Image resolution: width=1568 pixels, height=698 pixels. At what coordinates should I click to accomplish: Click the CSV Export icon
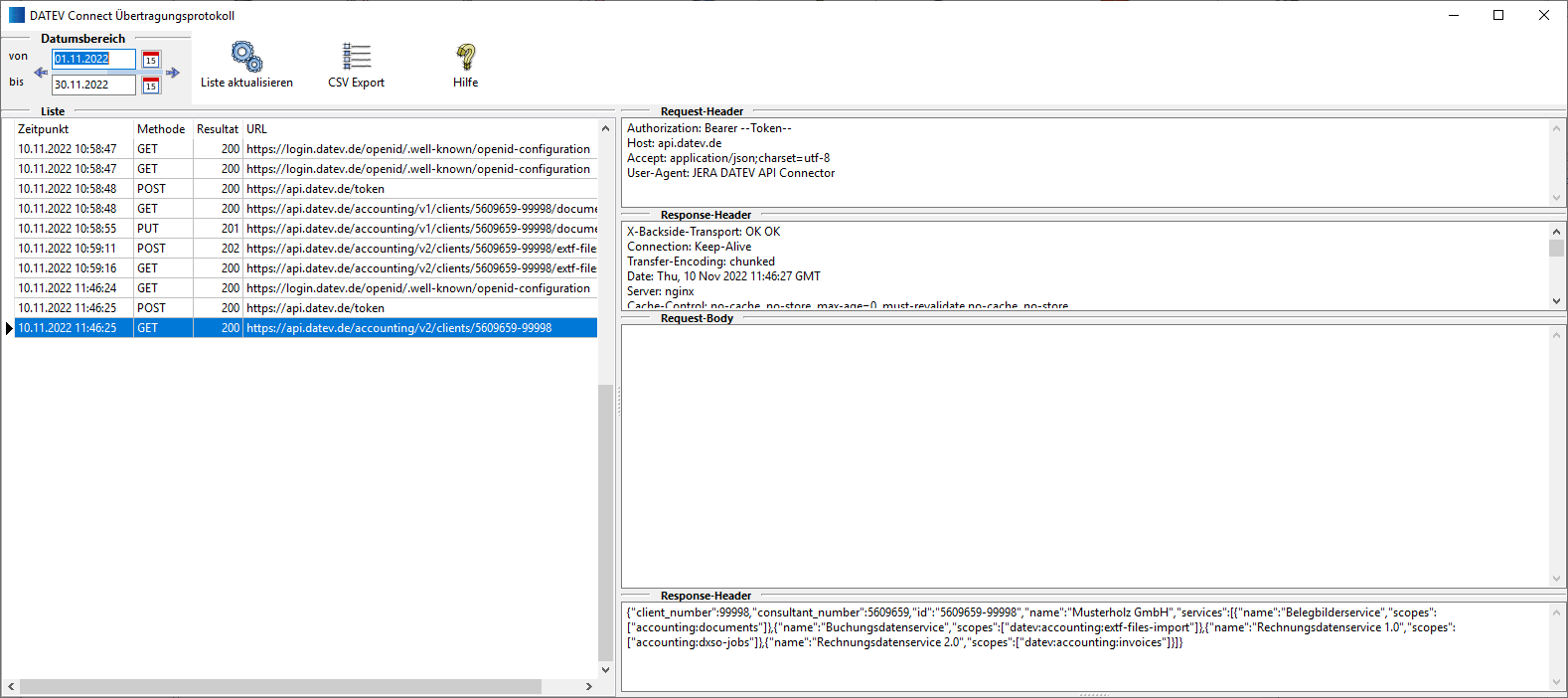356,57
